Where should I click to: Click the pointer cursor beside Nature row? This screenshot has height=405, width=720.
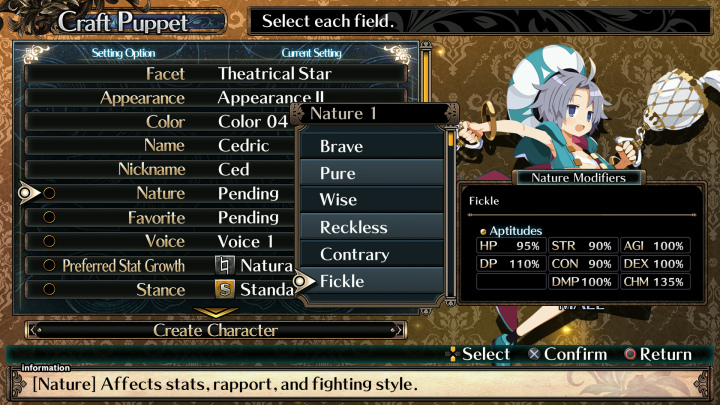tap(28, 193)
